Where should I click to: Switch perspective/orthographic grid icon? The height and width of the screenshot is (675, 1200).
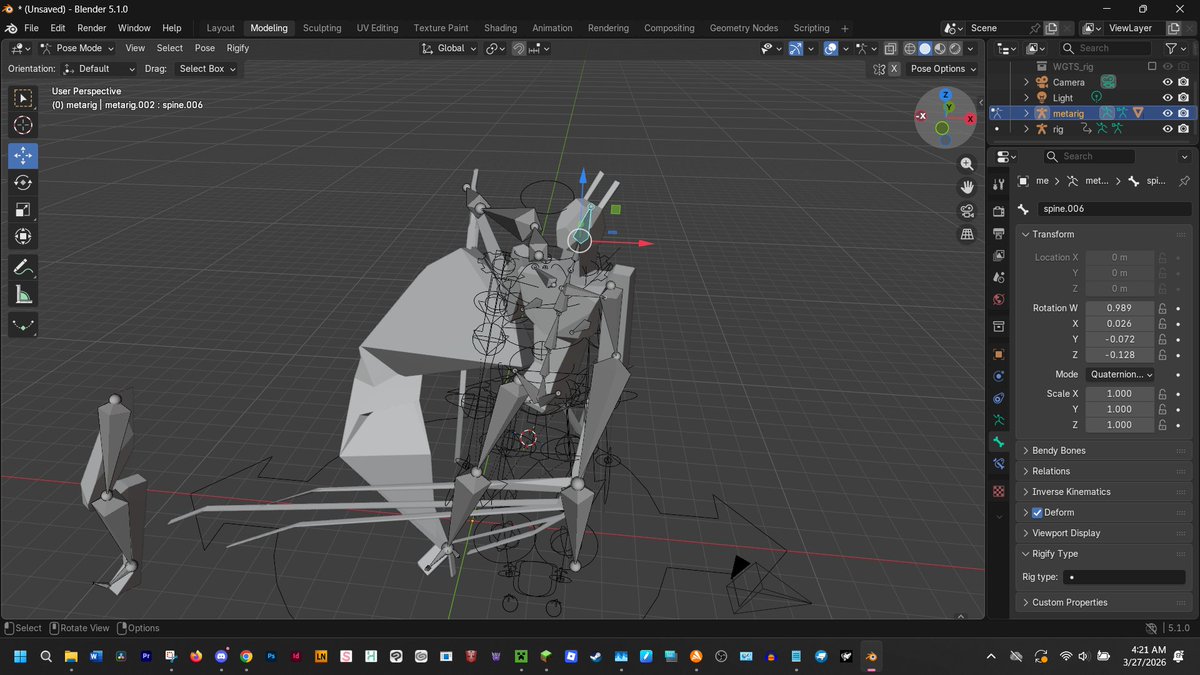pos(967,234)
